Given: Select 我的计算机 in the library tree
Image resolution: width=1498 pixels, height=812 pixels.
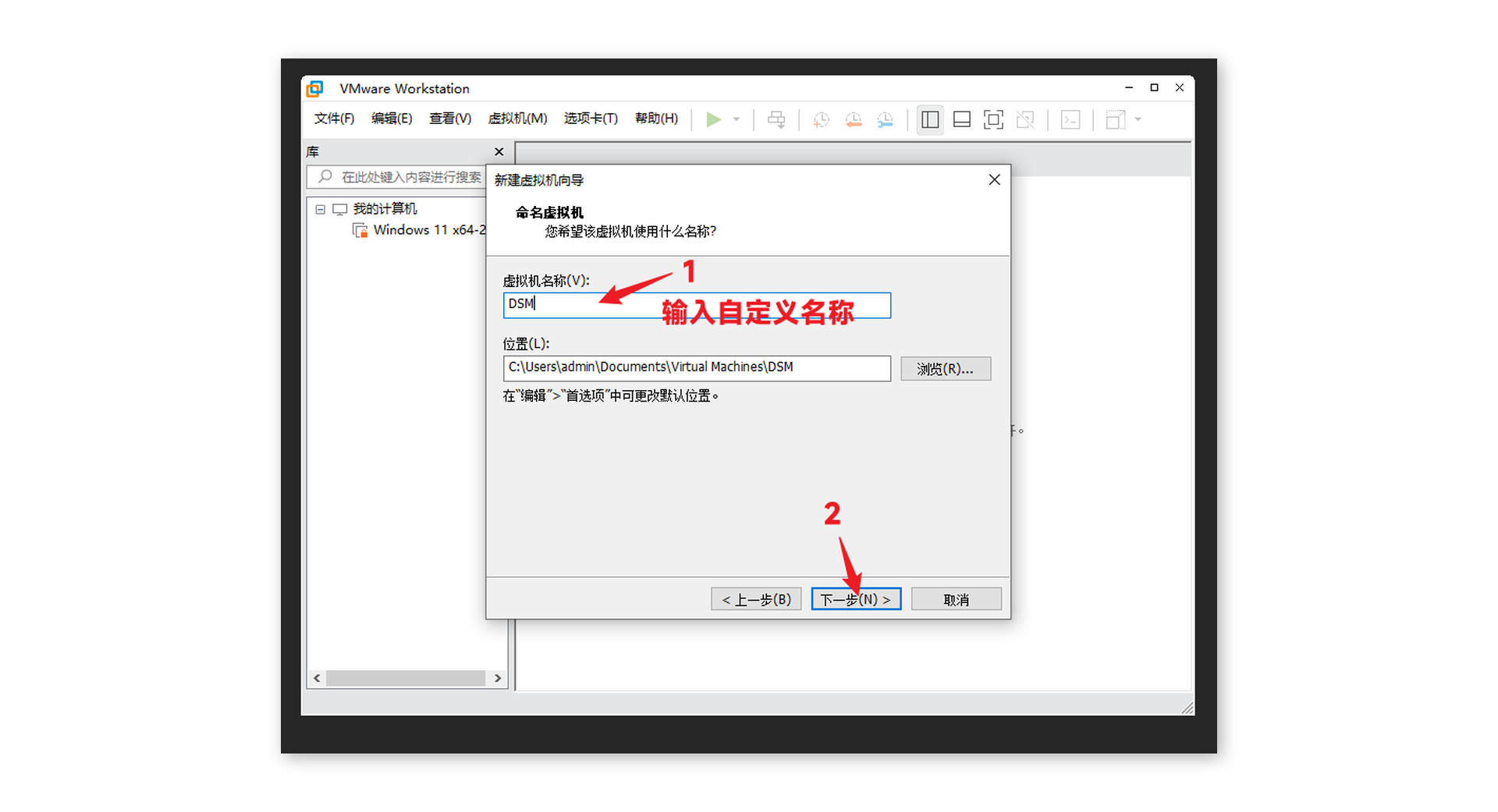Looking at the screenshot, I should click(x=385, y=209).
